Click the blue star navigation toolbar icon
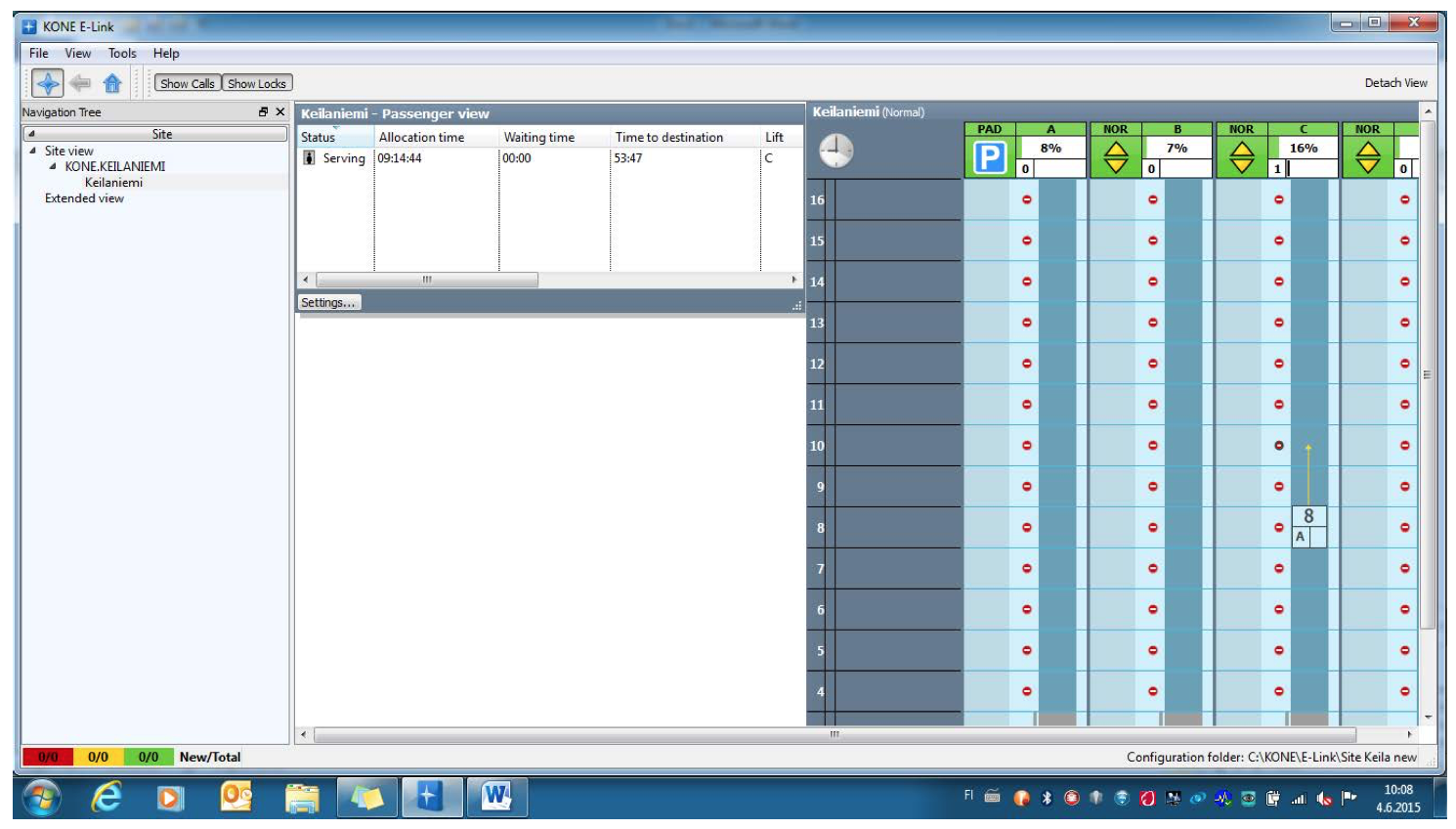This screenshot has height=829, width=1456. click(47, 83)
